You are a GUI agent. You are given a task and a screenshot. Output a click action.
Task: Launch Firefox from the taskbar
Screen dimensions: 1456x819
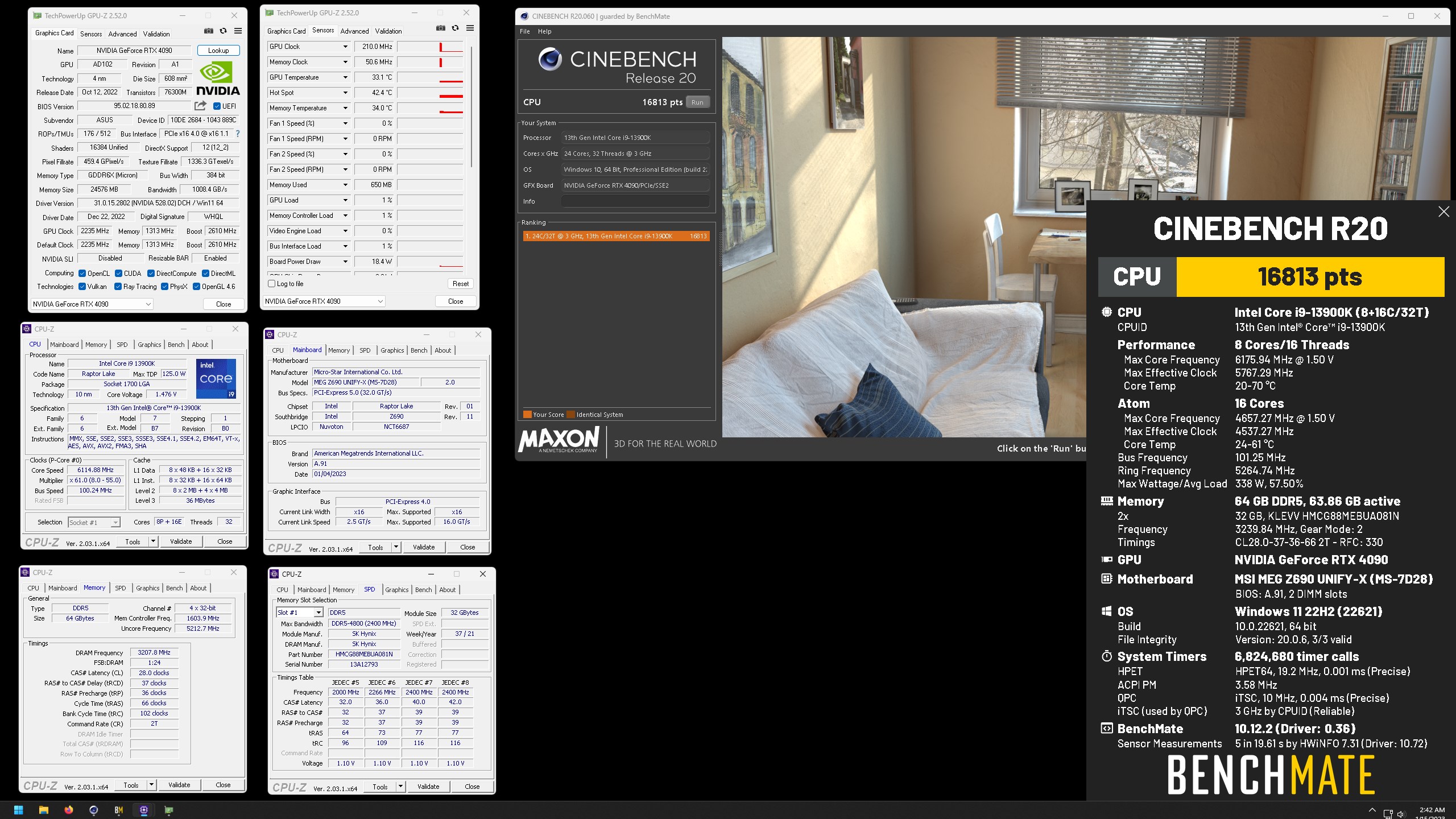coord(69,810)
